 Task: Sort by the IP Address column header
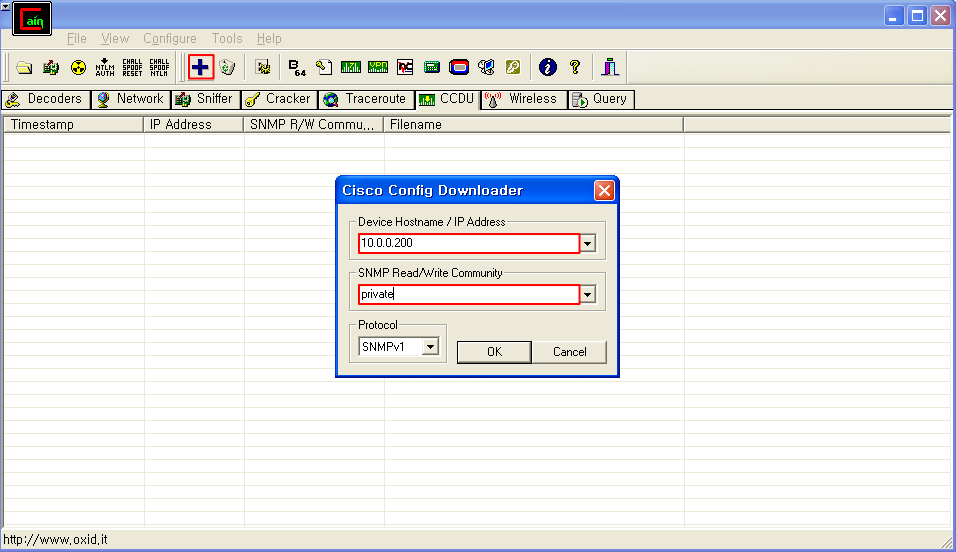pos(193,124)
